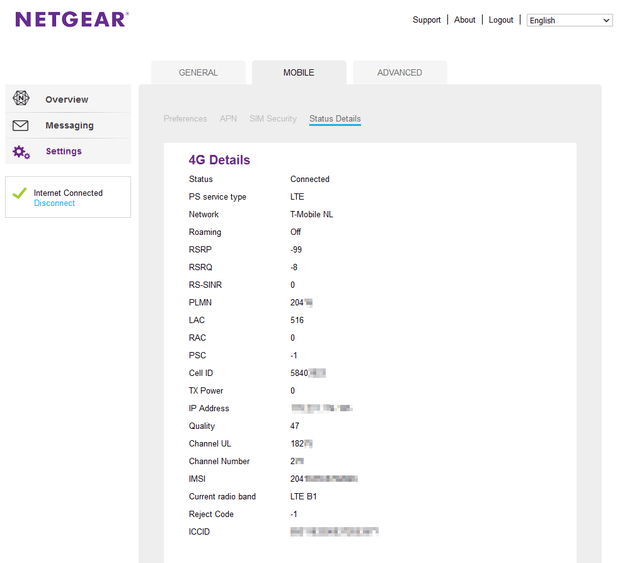Click the RSRP value -99
The width and height of the screenshot is (620, 563).
(x=296, y=249)
